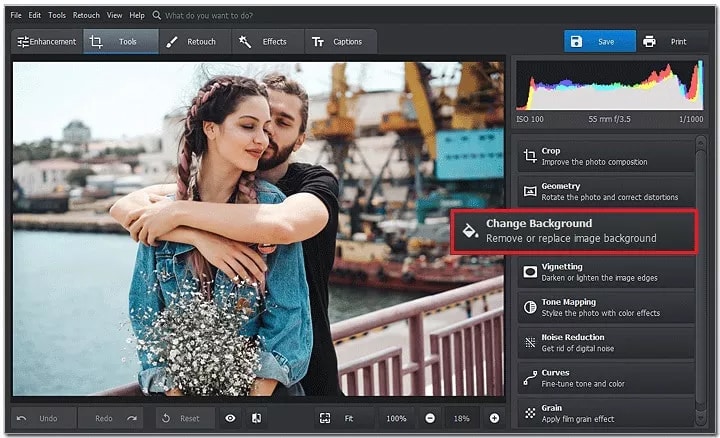
Task: Open the Curves tool
Action: (x=606, y=378)
